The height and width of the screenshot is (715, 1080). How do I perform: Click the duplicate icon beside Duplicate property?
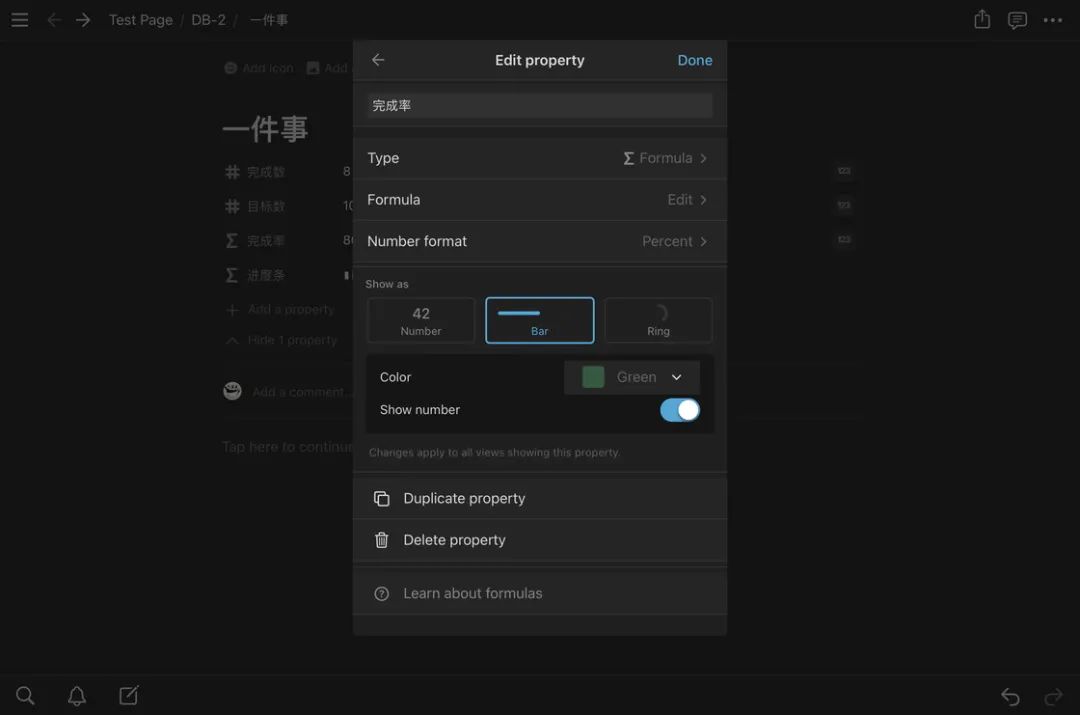coord(382,498)
